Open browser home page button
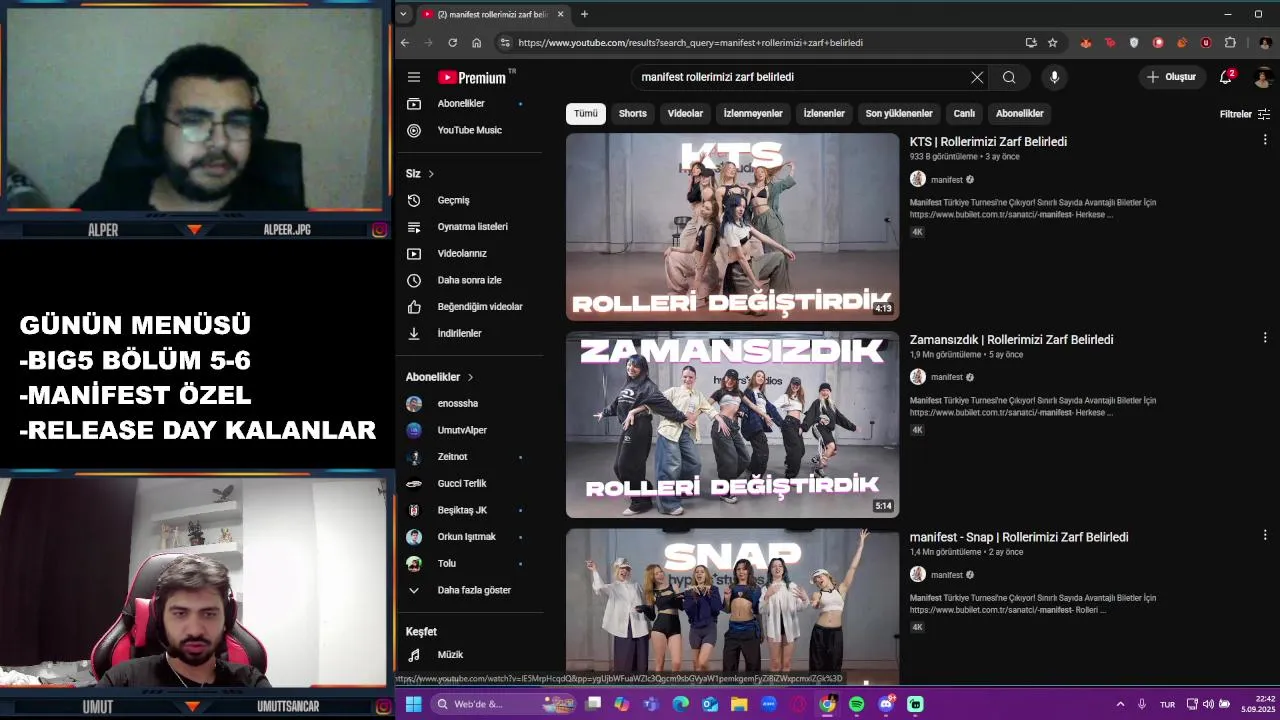 point(477,43)
